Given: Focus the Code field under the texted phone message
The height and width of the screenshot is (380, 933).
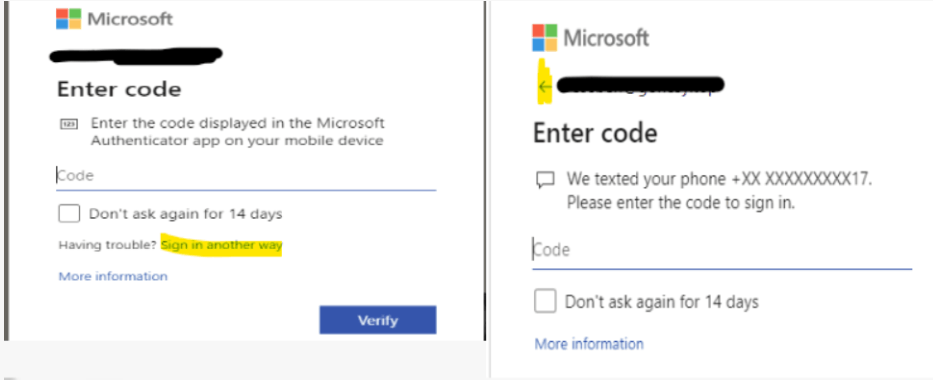Looking at the screenshot, I should click(722, 252).
